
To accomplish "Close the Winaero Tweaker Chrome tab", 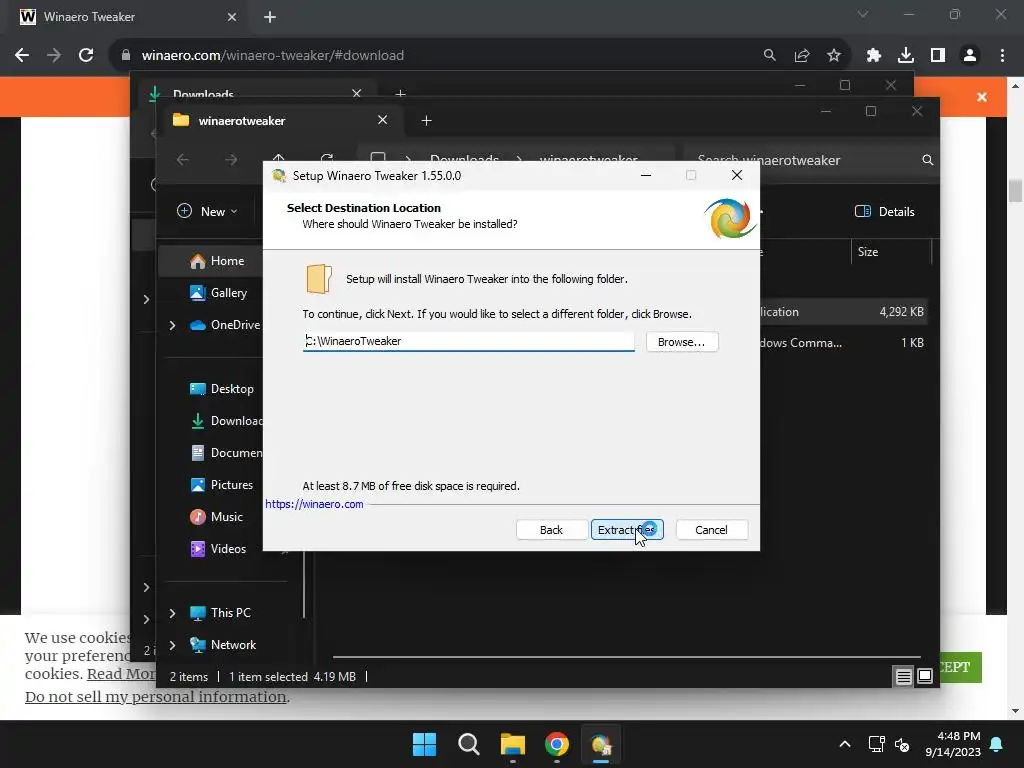I will point(232,17).
